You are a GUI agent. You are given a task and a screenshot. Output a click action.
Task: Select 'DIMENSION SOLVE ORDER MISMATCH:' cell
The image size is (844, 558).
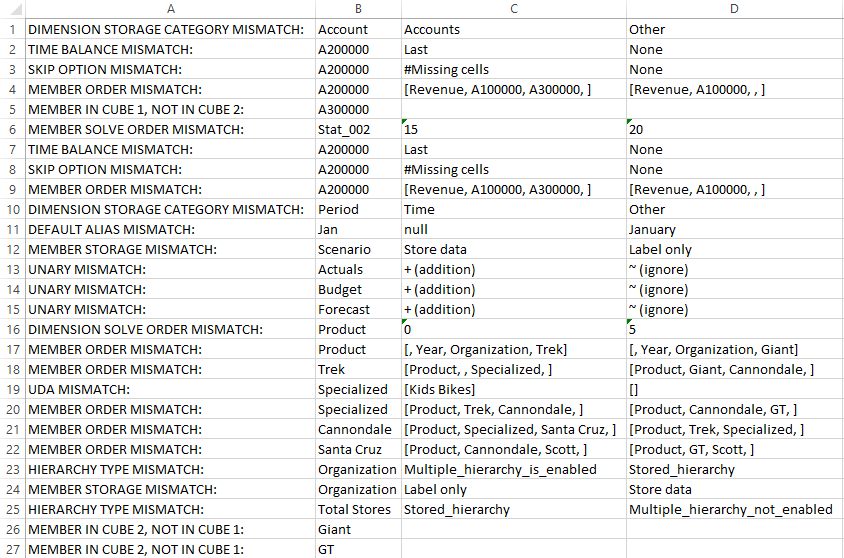[170, 330]
